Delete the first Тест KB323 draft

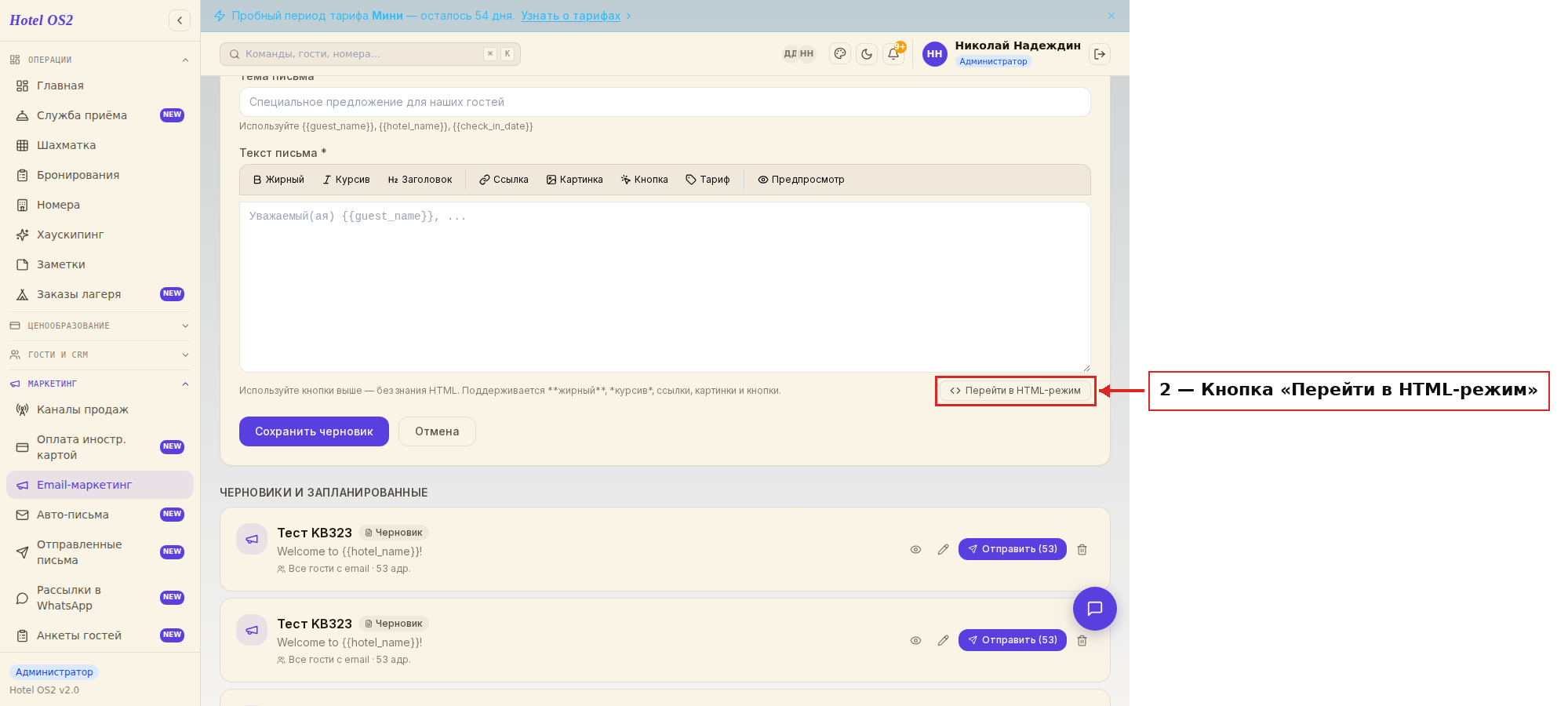coord(1082,550)
